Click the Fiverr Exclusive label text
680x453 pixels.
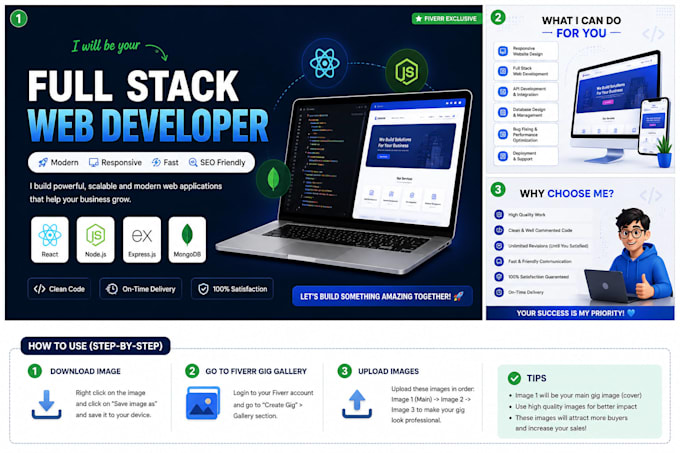click(x=450, y=19)
